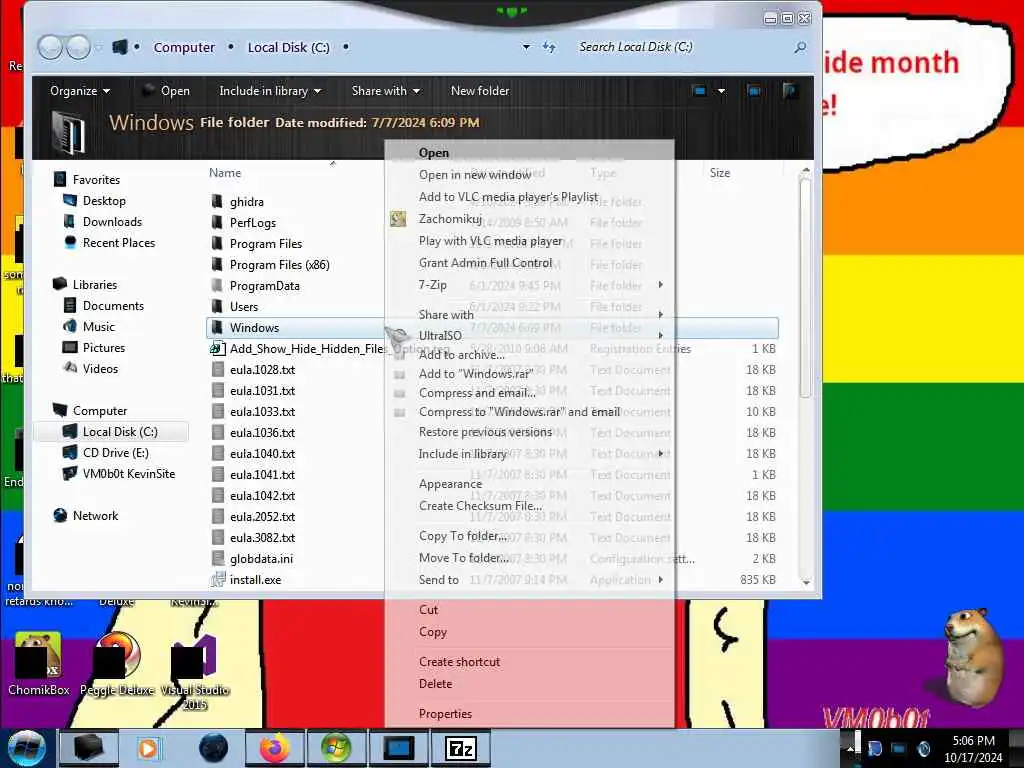Click Delete in the context menu

tap(436, 684)
